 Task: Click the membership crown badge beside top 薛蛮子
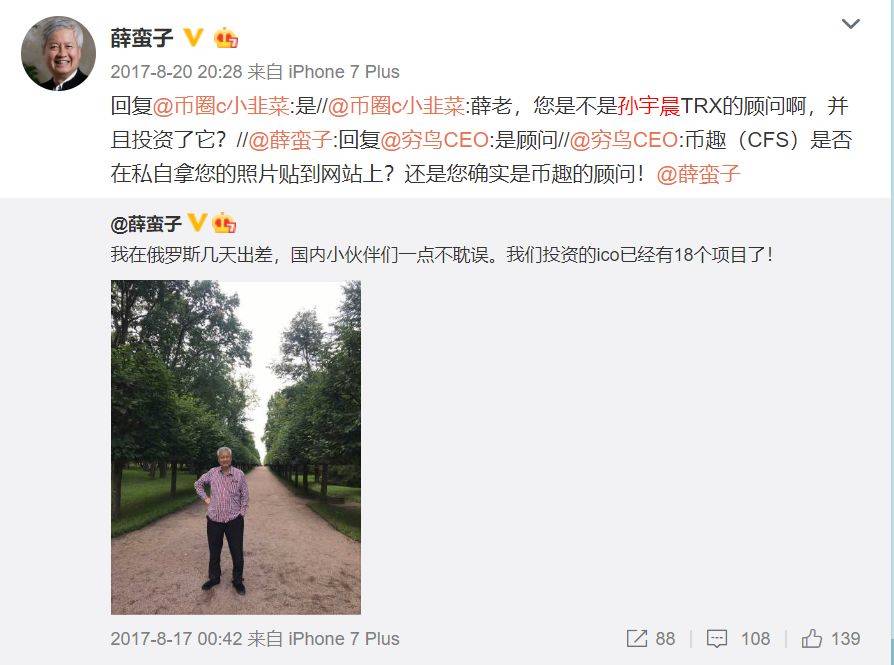[x=226, y=38]
